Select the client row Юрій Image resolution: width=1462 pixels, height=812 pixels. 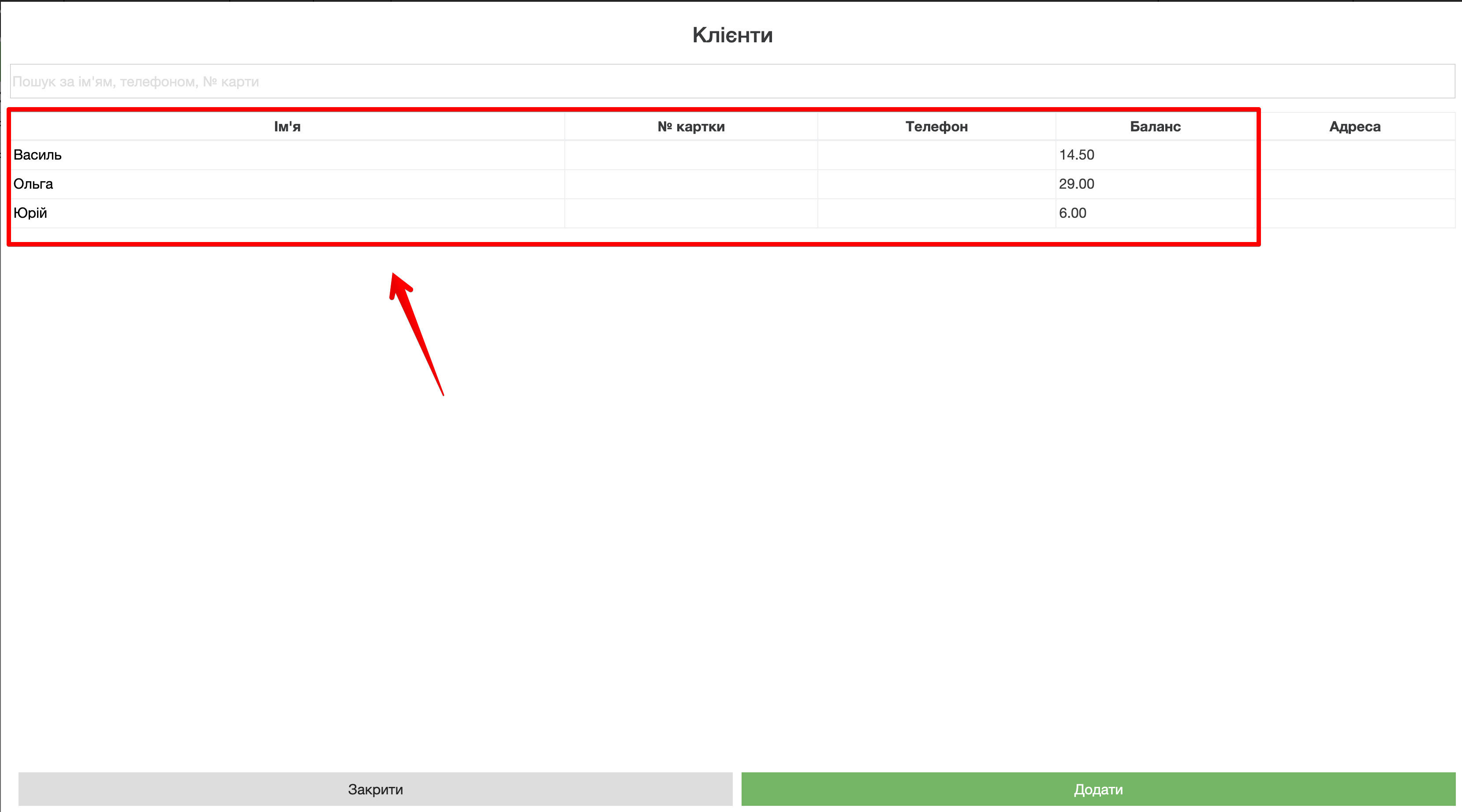[x=30, y=213]
